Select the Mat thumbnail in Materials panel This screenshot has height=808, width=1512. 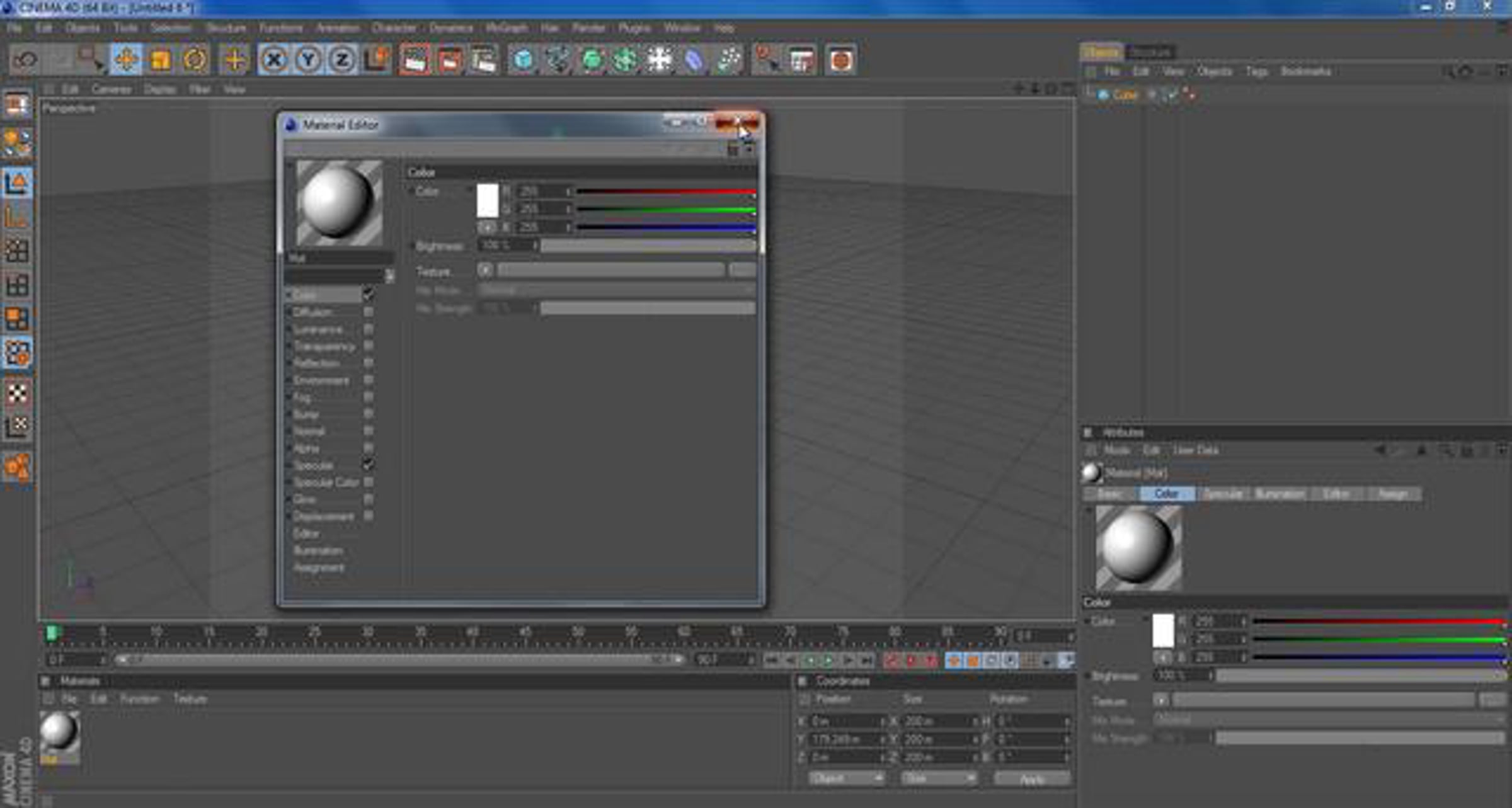pyautogui.click(x=60, y=732)
